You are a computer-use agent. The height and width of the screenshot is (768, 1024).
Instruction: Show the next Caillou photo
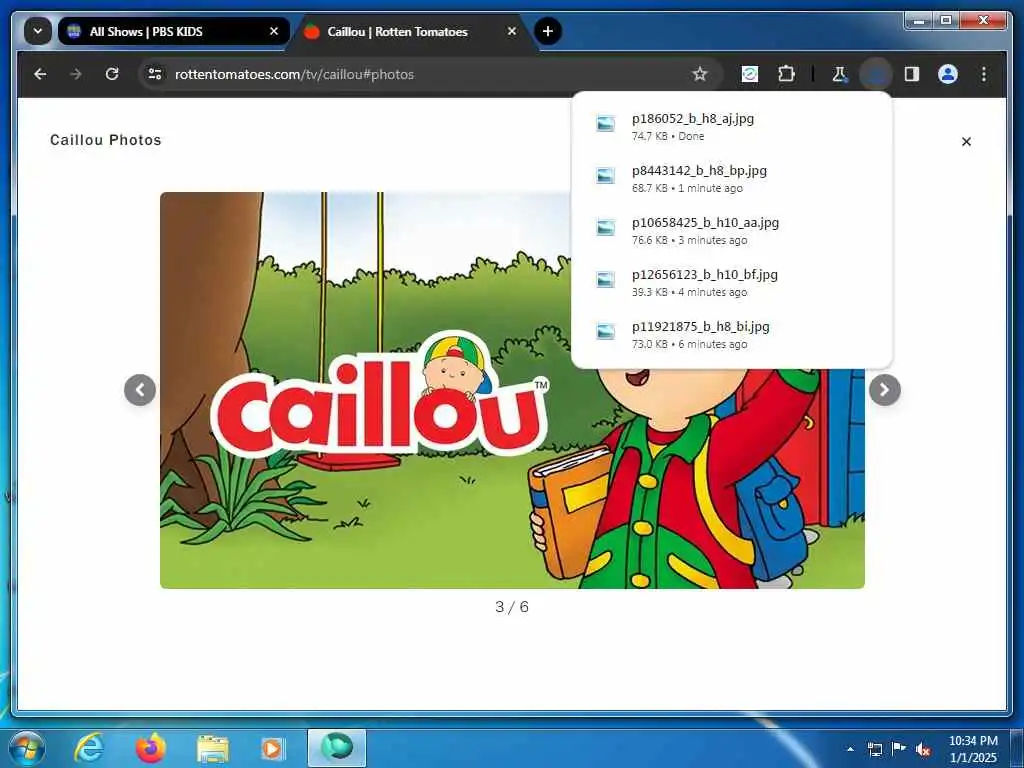point(884,390)
